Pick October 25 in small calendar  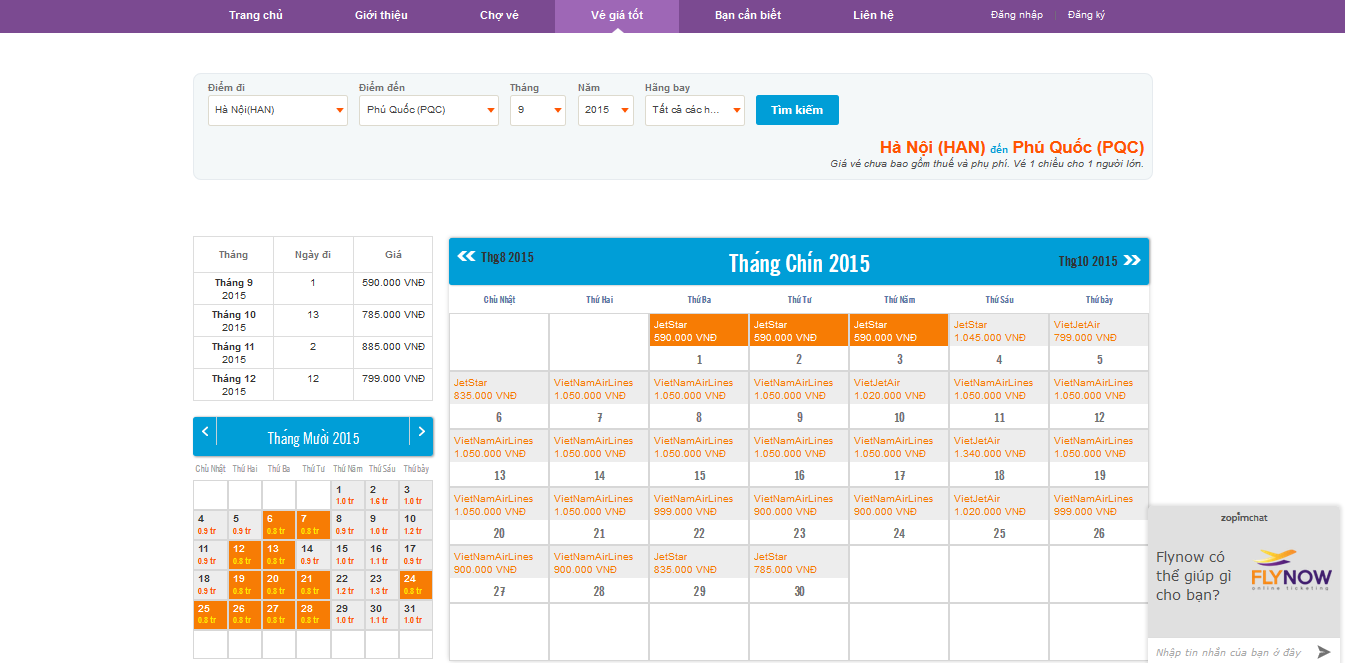pos(210,615)
